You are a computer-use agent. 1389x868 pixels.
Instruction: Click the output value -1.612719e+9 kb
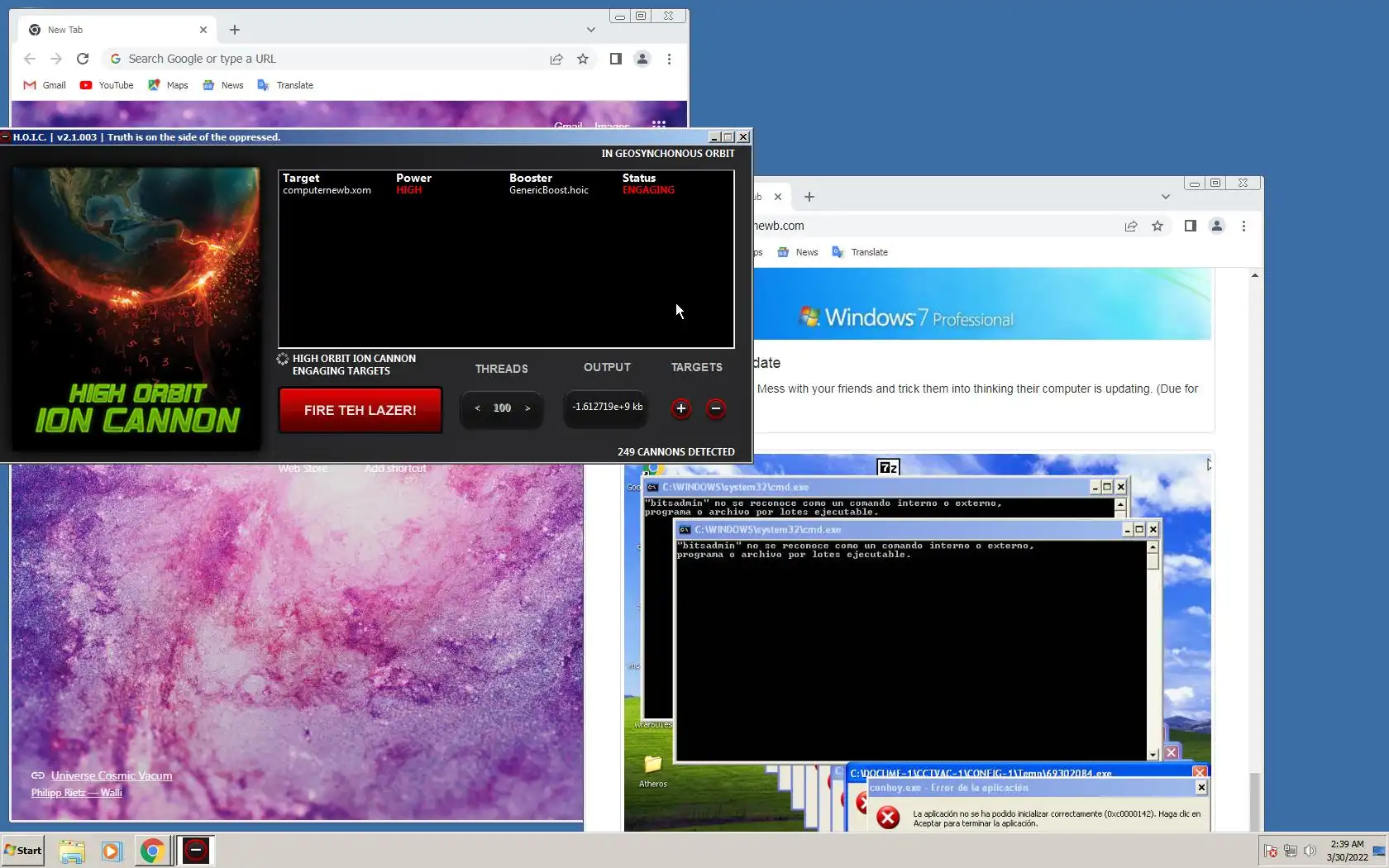tap(607, 407)
